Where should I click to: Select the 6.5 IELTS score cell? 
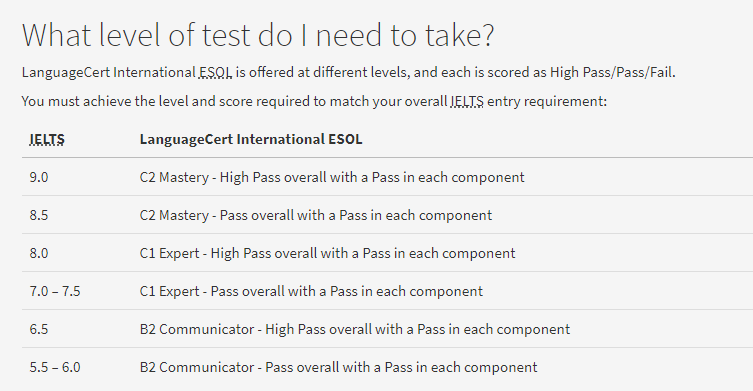tap(39, 329)
